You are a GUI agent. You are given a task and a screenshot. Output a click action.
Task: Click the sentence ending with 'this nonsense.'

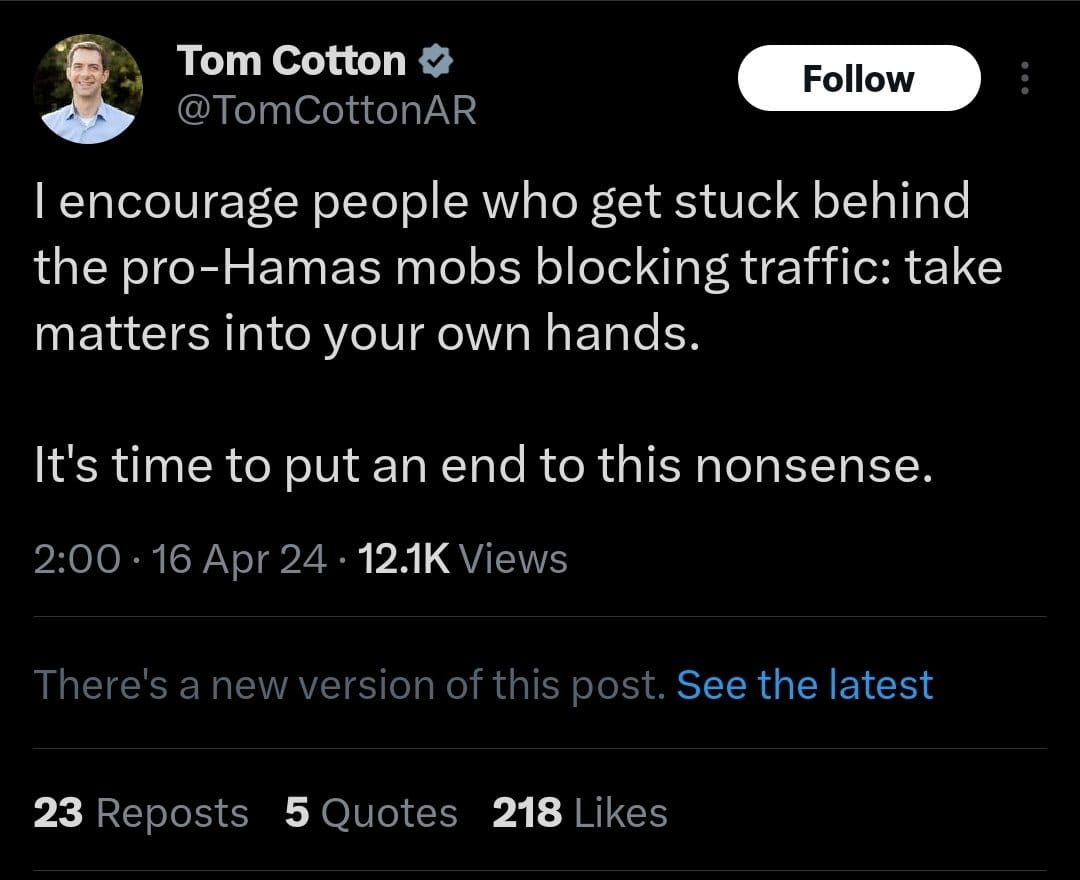(x=484, y=465)
